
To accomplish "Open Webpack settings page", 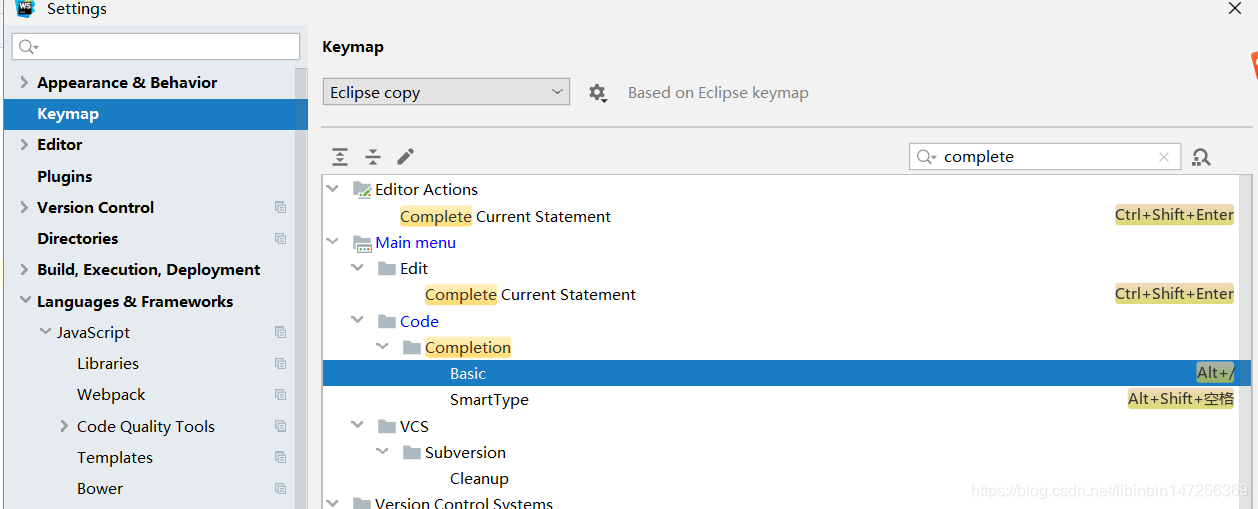I will (x=111, y=394).
